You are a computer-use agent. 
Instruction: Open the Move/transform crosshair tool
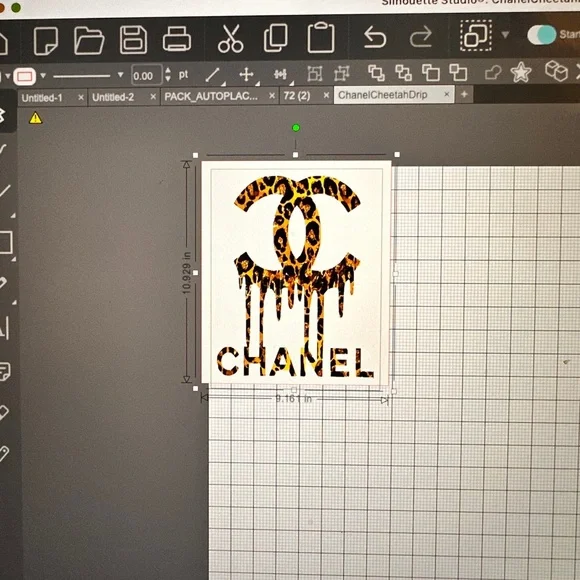(247, 74)
